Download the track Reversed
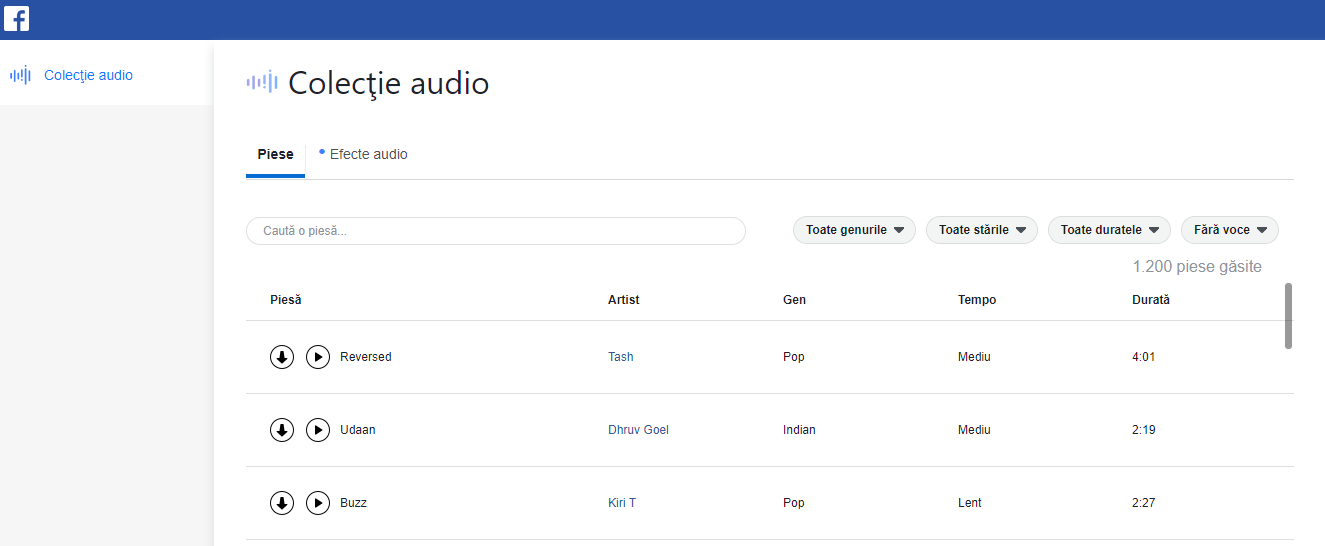 [x=282, y=357]
